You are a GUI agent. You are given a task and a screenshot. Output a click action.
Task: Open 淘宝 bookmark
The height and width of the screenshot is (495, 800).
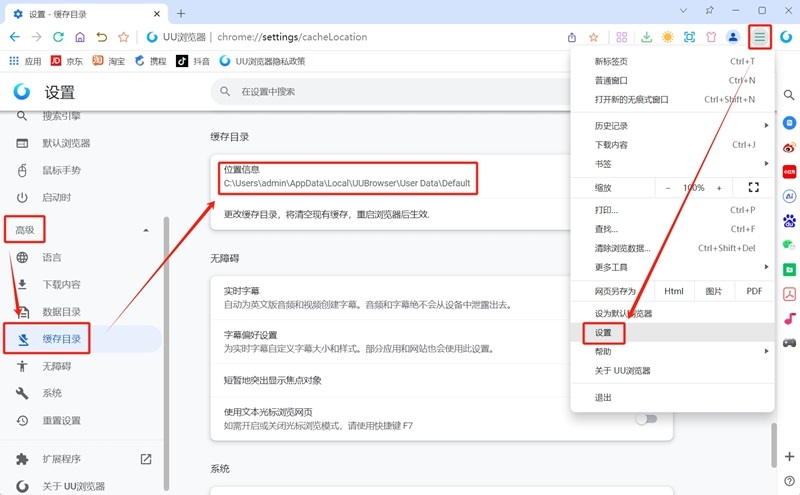tap(108, 61)
